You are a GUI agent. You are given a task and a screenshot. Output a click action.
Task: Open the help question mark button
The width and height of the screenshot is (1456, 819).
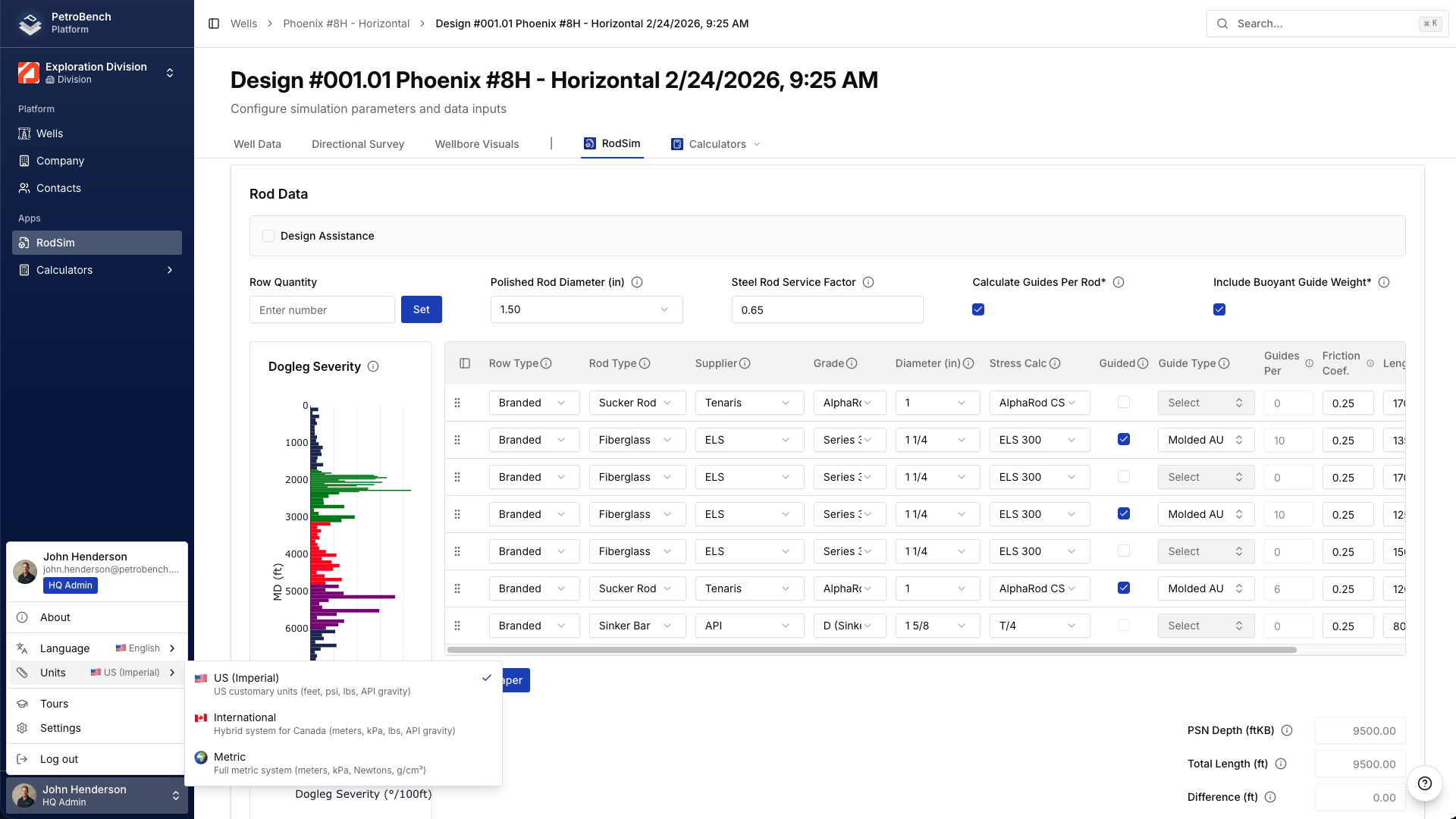(1424, 783)
